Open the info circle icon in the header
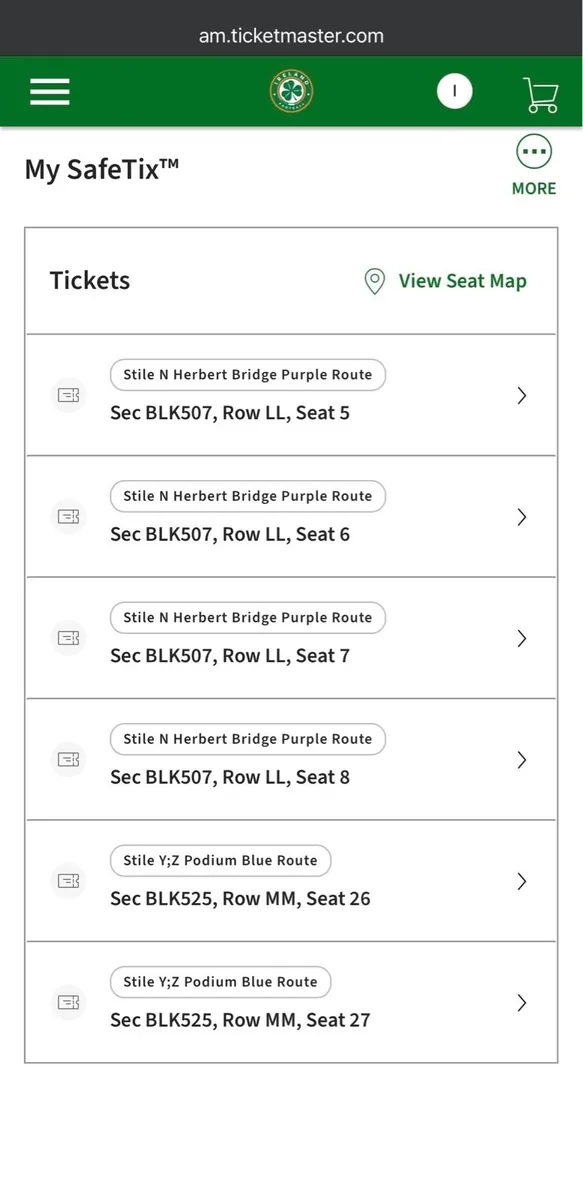The width and height of the screenshot is (583, 1200). [x=455, y=90]
